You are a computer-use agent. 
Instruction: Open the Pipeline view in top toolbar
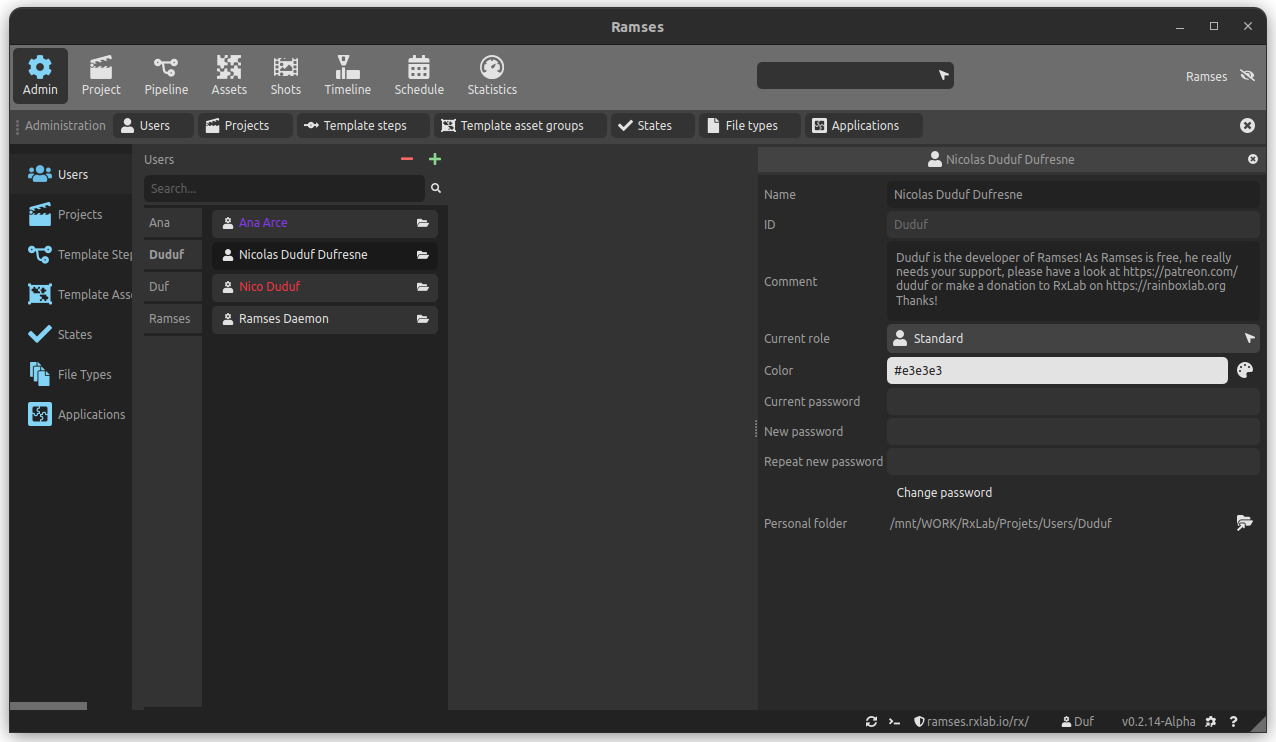(166, 76)
